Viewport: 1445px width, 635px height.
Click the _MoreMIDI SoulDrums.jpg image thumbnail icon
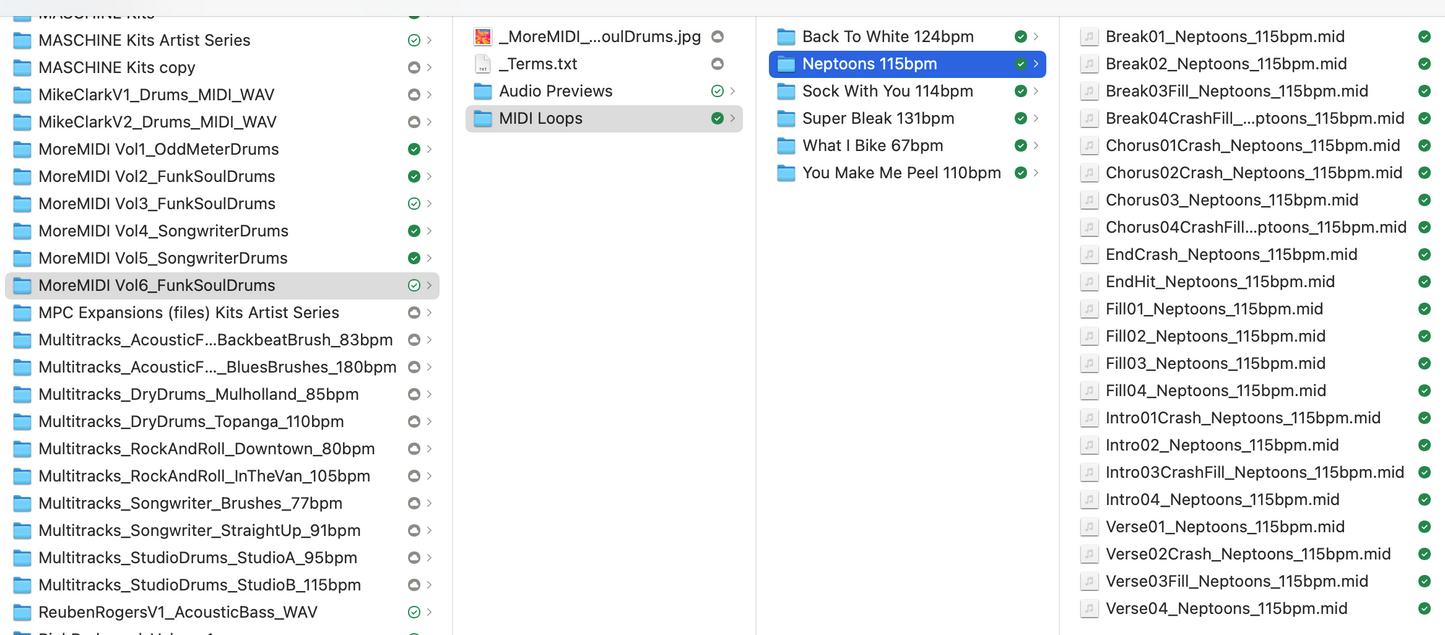[483, 37]
